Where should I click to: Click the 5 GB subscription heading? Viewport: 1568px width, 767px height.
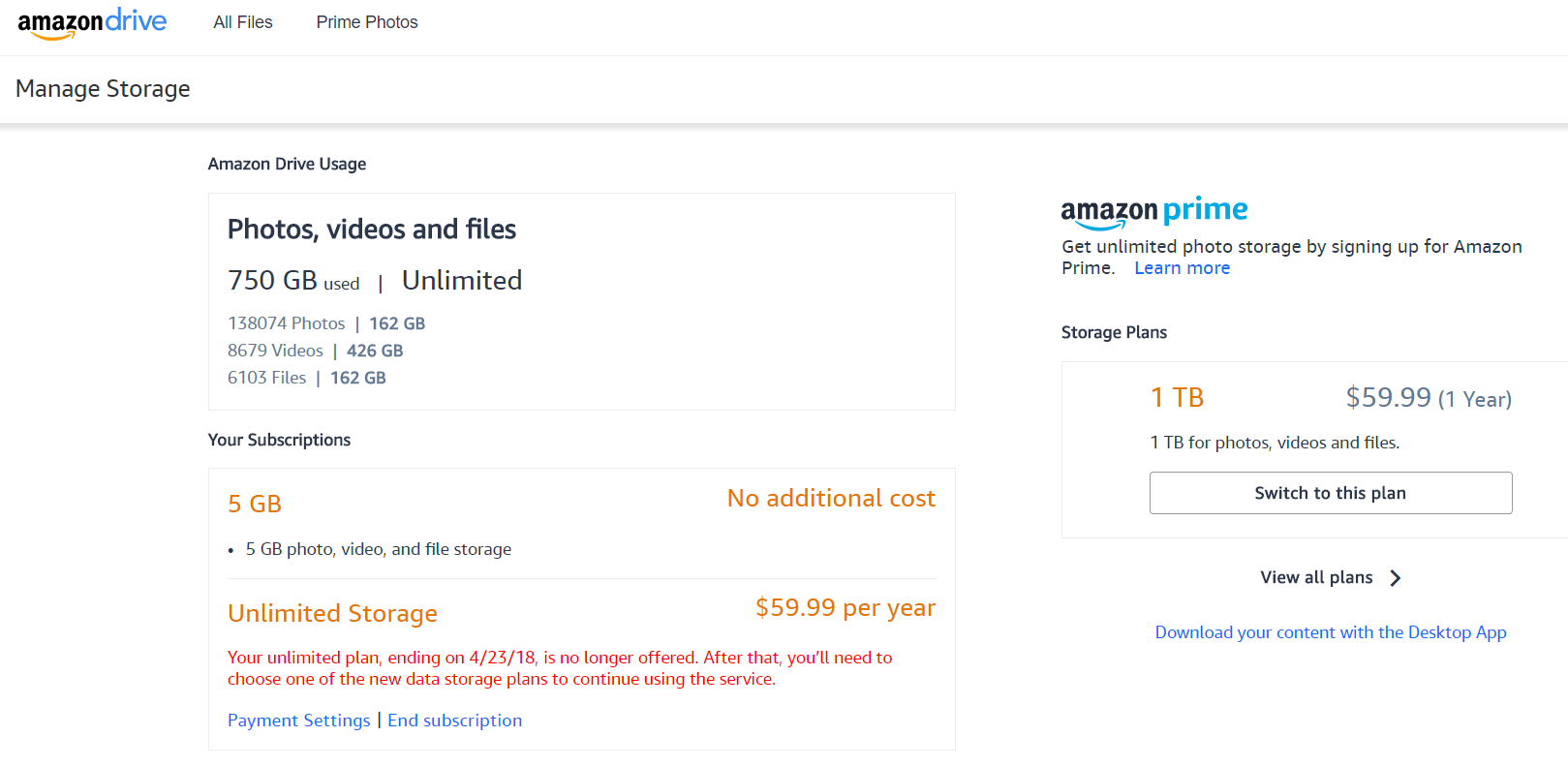tap(255, 504)
